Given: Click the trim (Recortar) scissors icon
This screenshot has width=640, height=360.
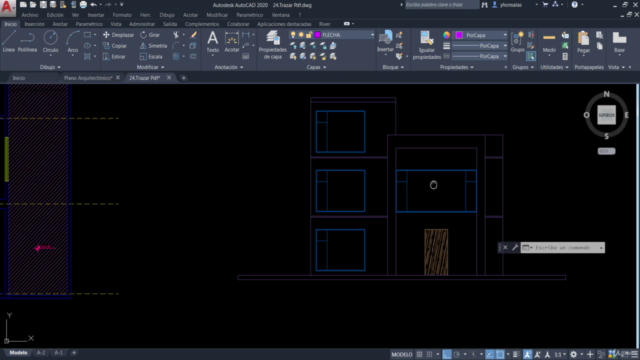Looking at the screenshot, I should (176, 35).
